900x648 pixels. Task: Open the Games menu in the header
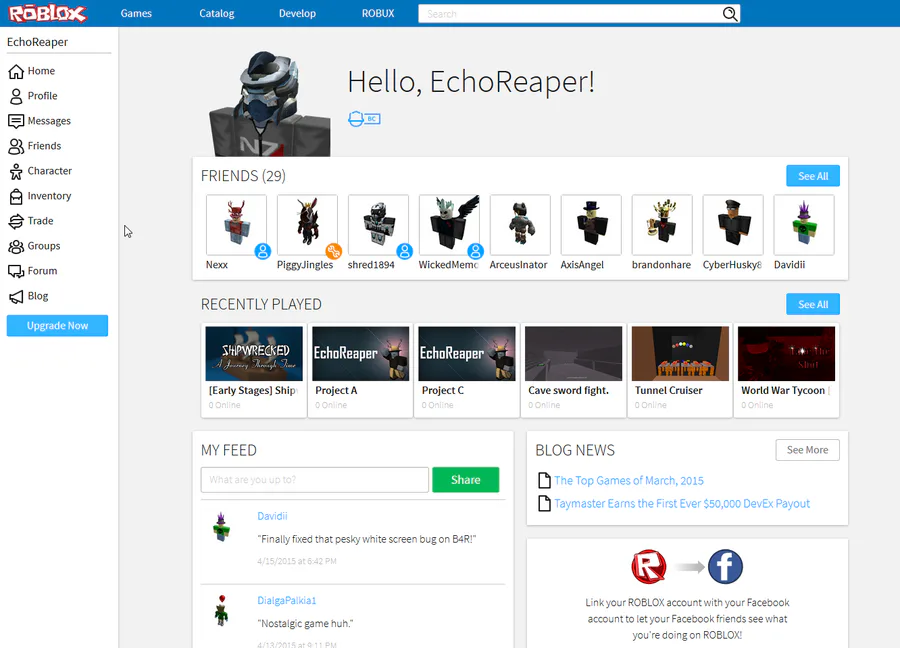click(x=136, y=13)
